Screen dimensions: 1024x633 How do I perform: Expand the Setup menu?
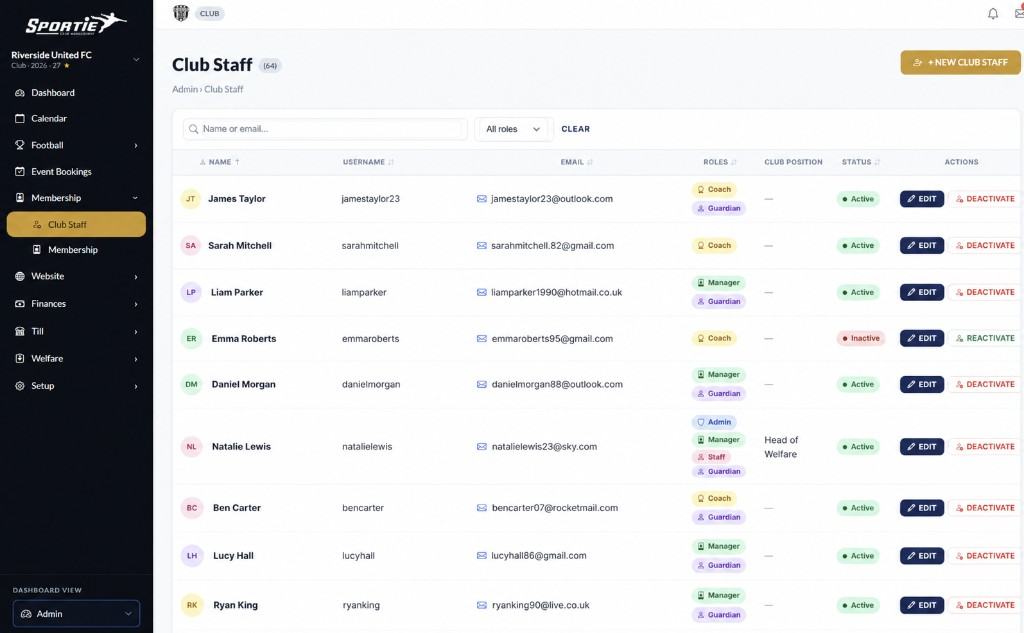pyautogui.click(x=136, y=387)
